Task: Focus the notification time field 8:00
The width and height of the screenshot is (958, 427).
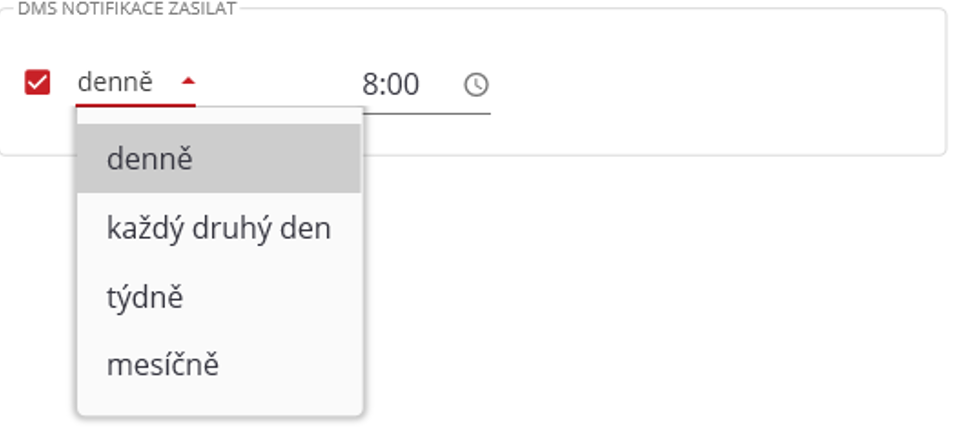Action: (x=400, y=85)
